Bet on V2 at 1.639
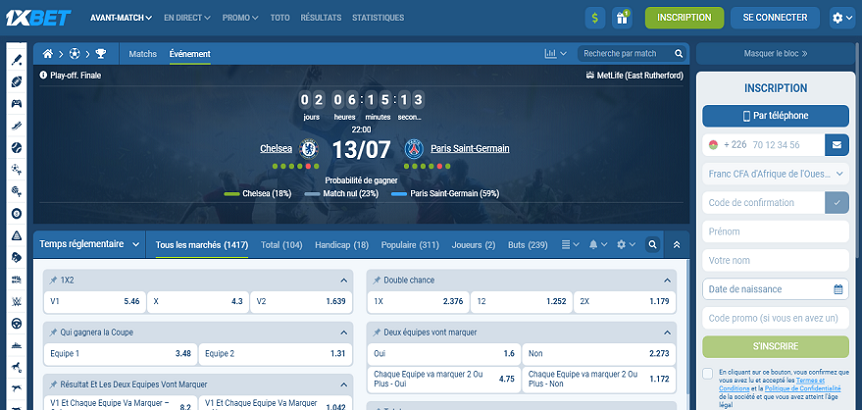The width and height of the screenshot is (862, 410). pos(301,301)
